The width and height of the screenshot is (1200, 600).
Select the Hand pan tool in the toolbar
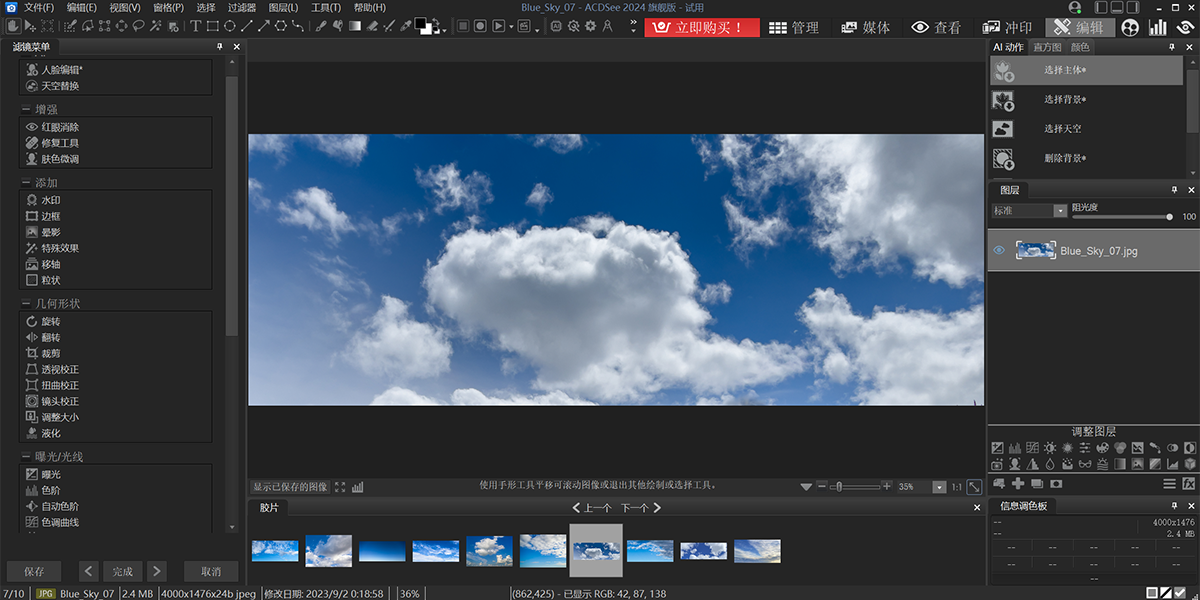click(x=13, y=27)
